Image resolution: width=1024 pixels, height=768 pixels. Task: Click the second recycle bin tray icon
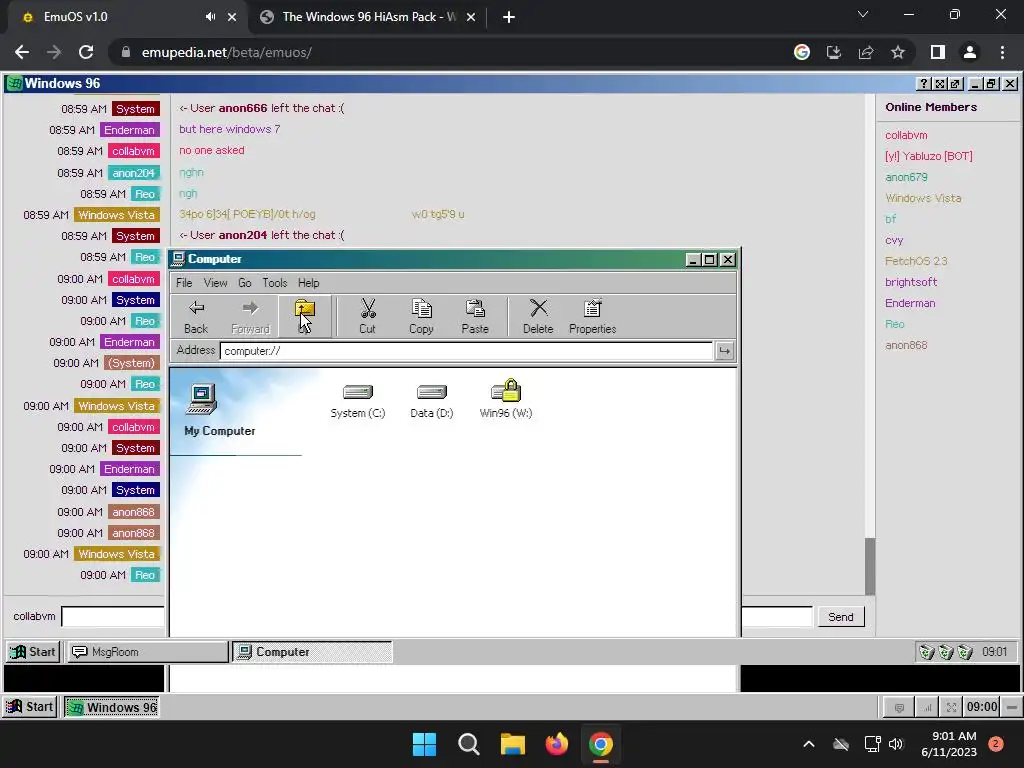pyautogui.click(x=946, y=652)
